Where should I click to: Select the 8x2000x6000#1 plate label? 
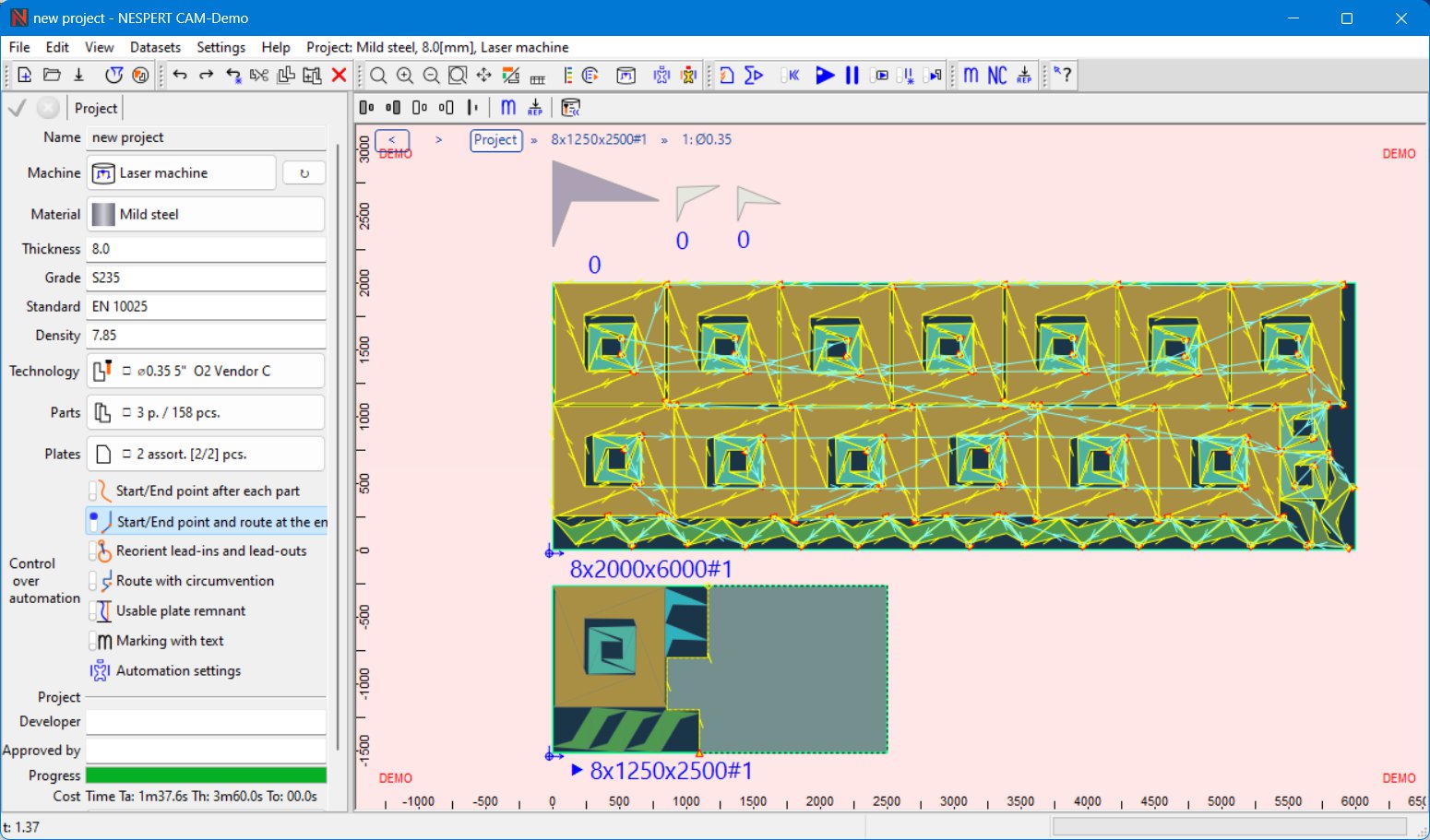coord(650,569)
